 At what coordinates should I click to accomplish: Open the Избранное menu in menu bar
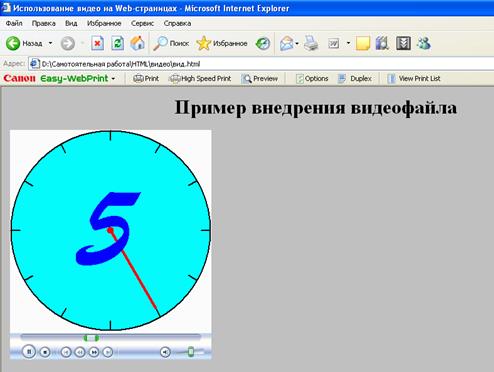[104, 23]
